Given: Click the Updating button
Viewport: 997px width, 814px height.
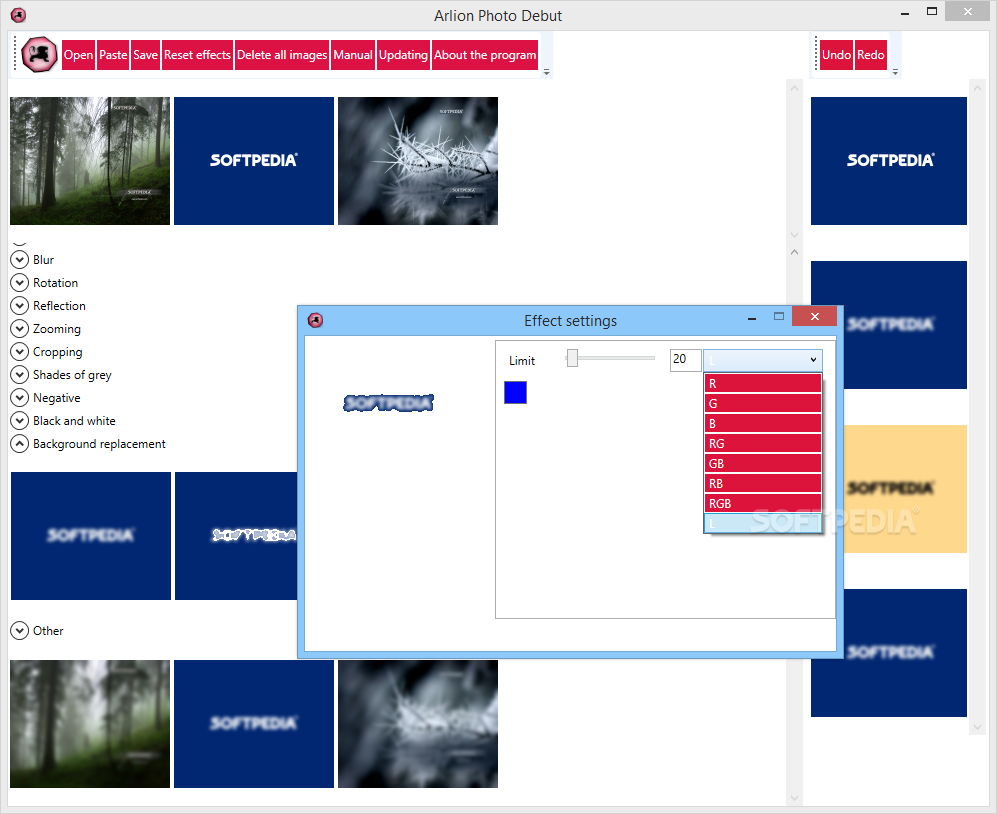Looking at the screenshot, I should (x=403, y=55).
